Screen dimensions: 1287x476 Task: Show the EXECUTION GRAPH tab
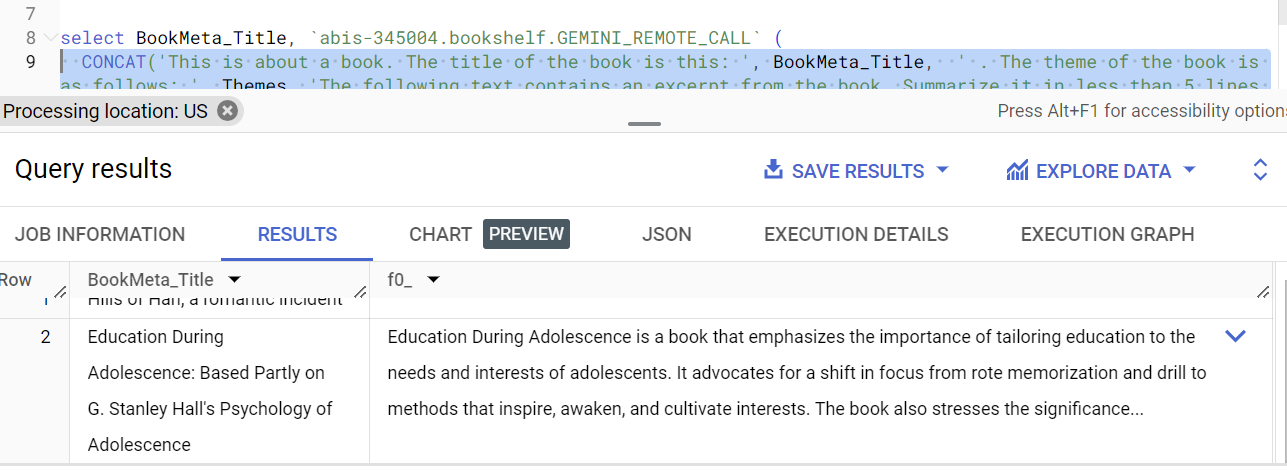pos(1107,234)
